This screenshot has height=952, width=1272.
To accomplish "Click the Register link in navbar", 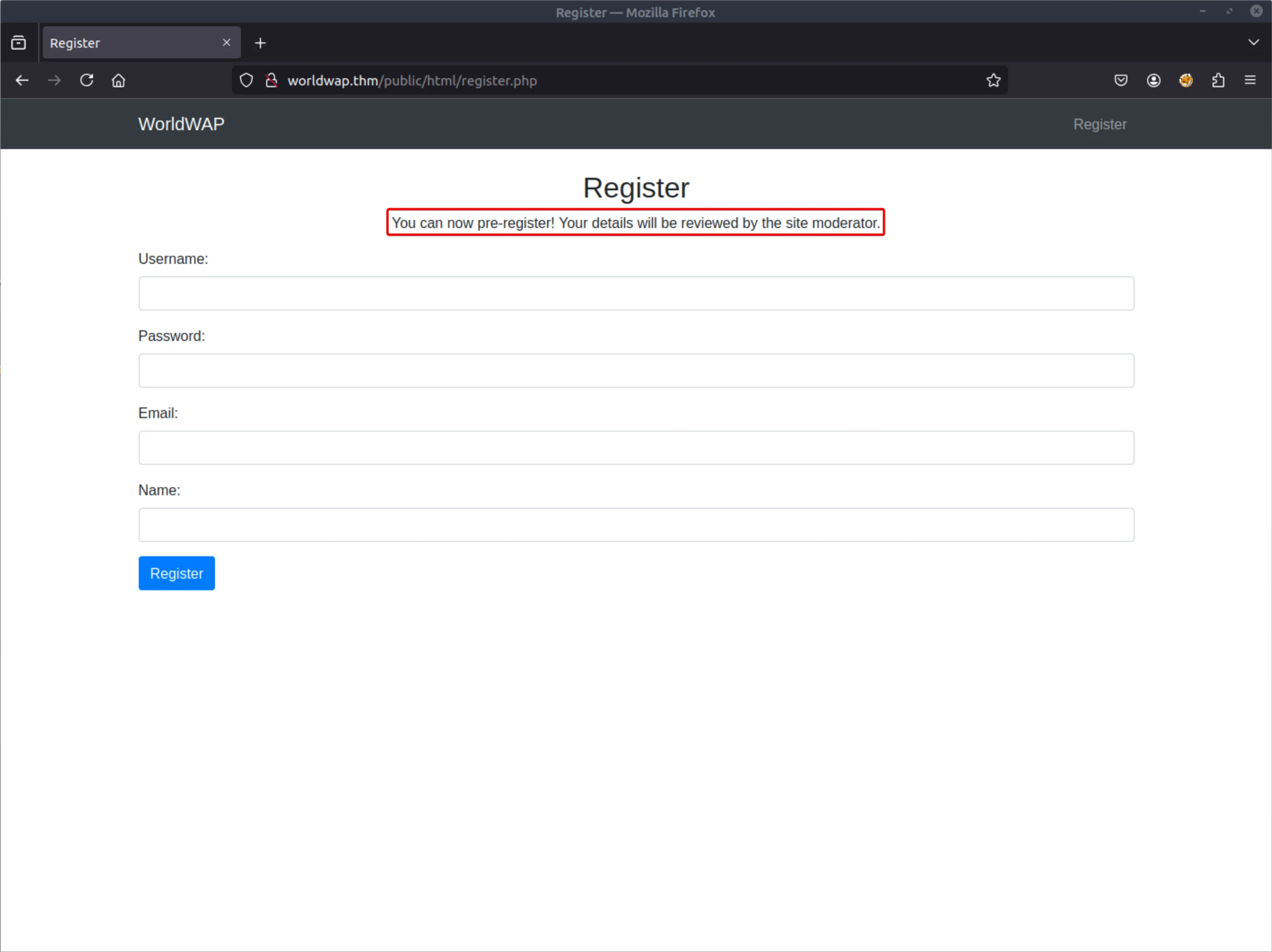I will point(1100,124).
